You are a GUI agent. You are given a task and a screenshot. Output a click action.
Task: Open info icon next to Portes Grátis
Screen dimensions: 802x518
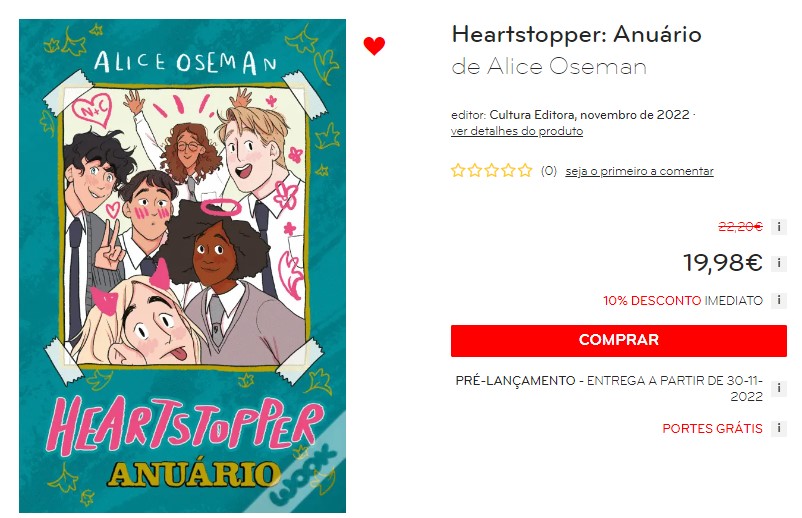(778, 428)
